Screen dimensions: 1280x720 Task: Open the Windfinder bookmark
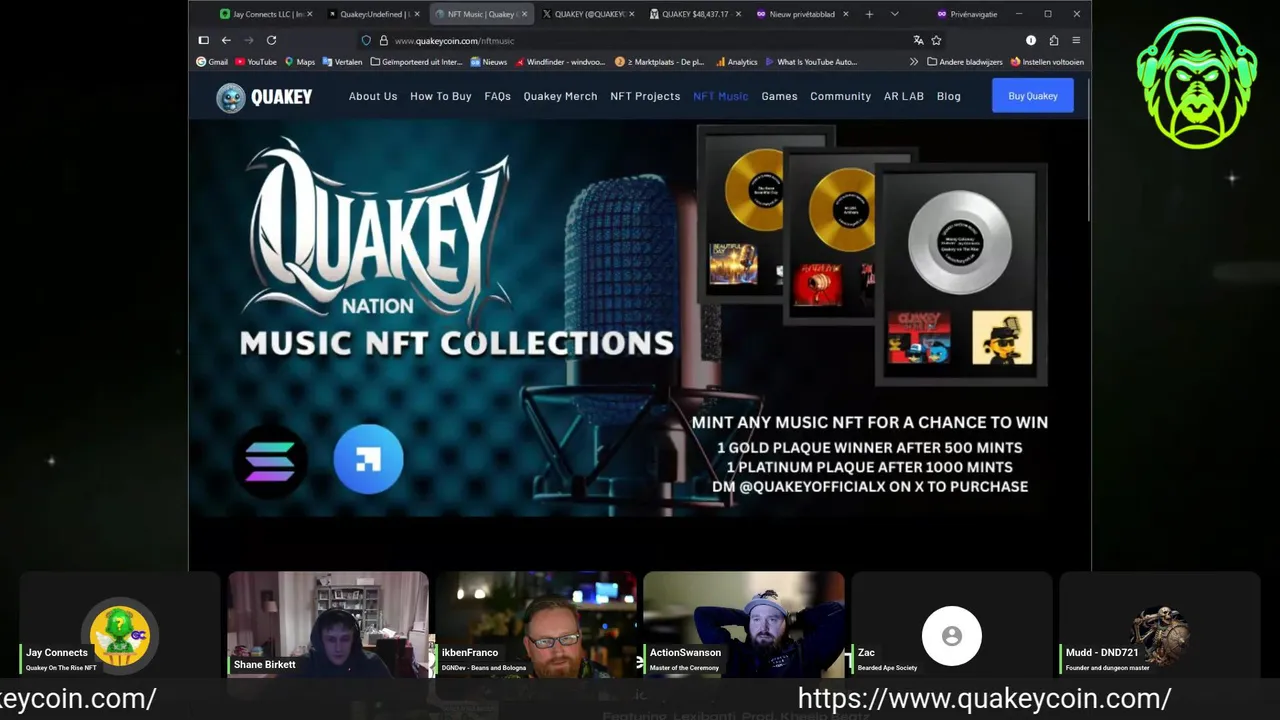(561, 62)
